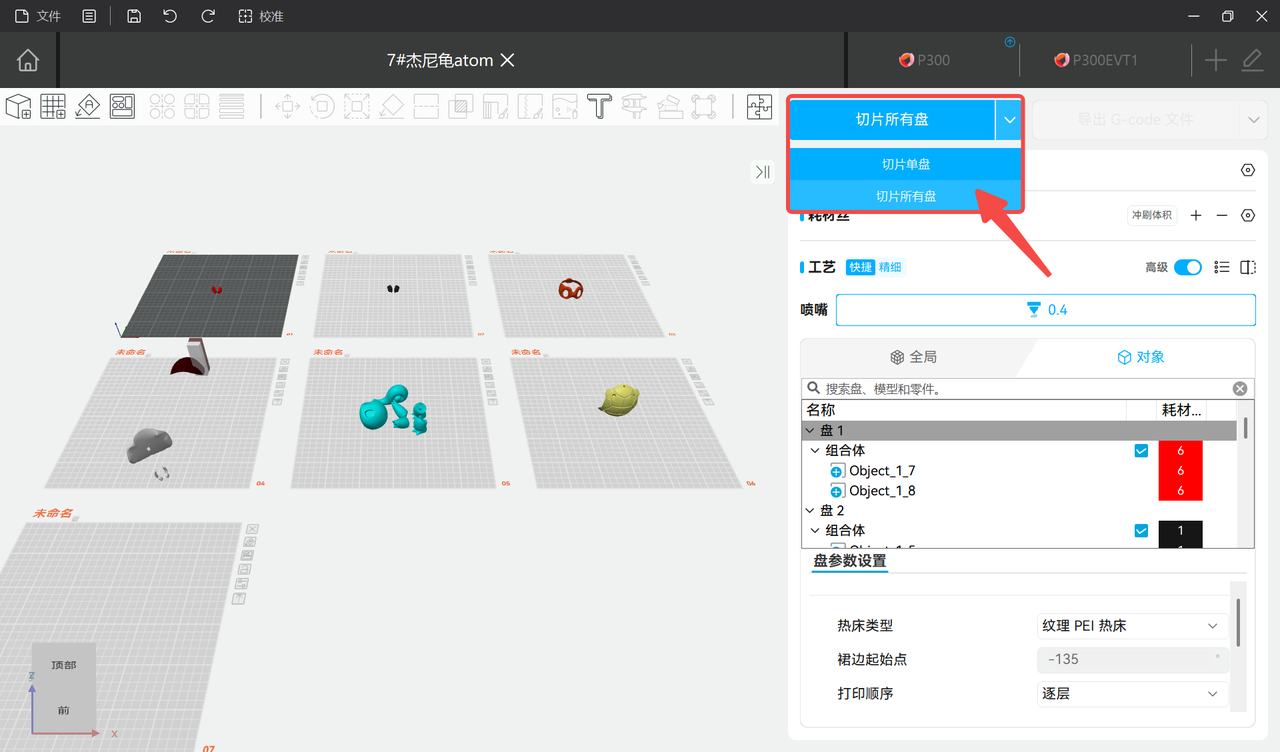Open the 文件 (File) menu
The width and height of the screenshot is (1280, 752).
click(x=37, y=16)
